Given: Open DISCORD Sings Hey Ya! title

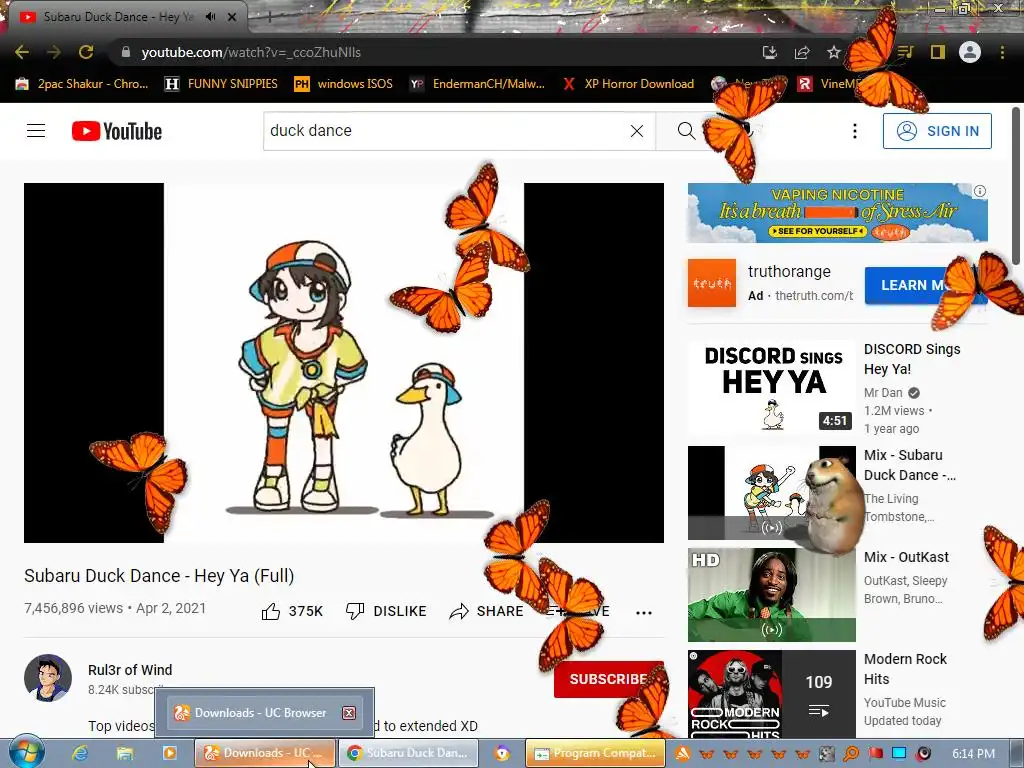Looking at the screenshot, I should pos(912,359).
